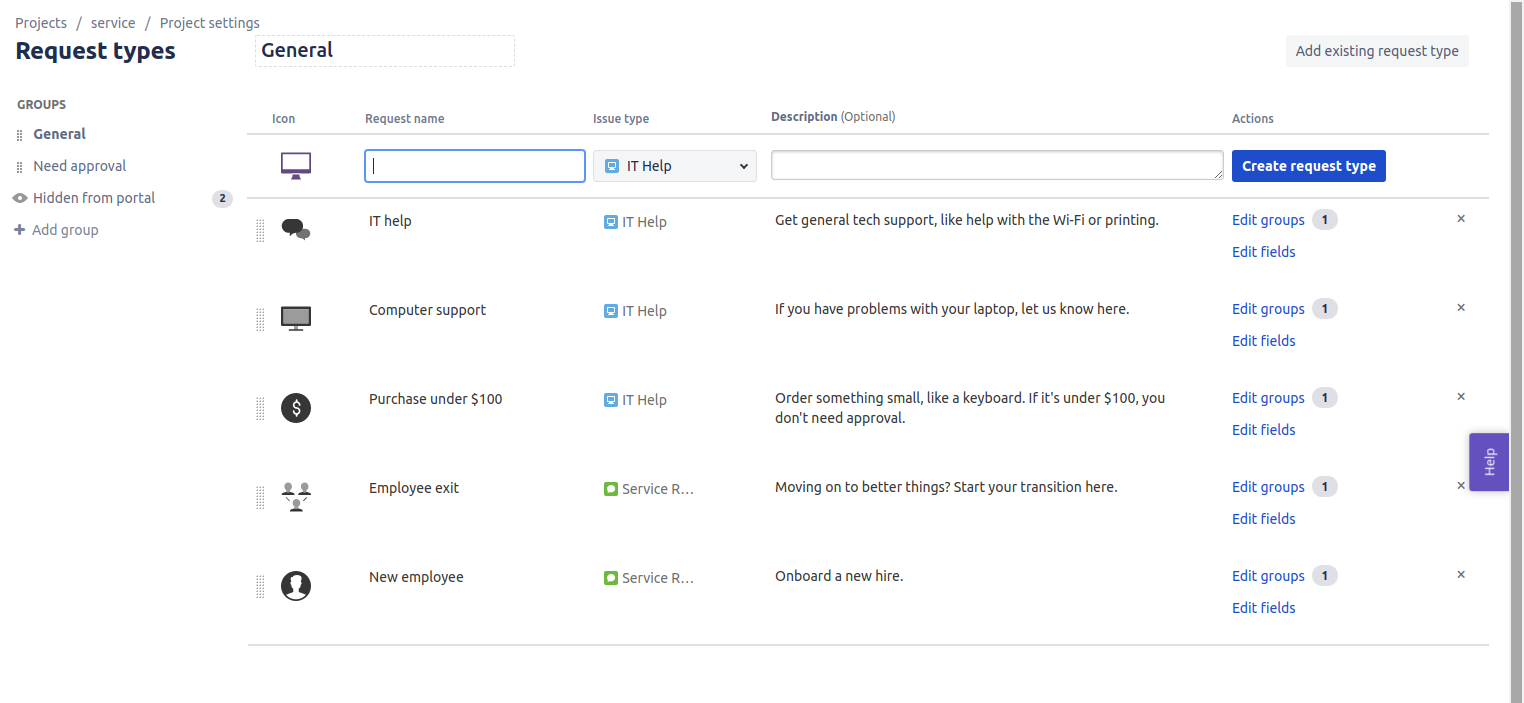Click the IT help request name
1524x703 pixels.
pos(390,221)
